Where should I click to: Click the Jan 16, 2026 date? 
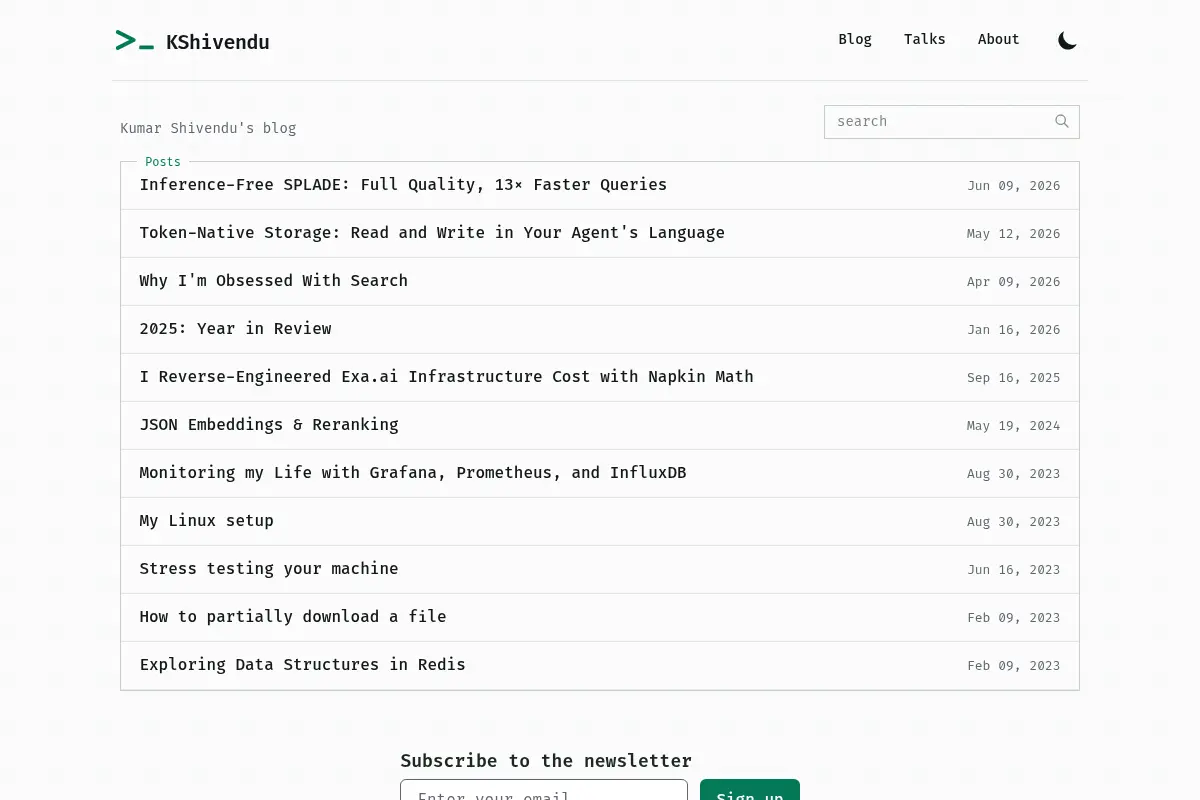click(x=1014, y=330)
